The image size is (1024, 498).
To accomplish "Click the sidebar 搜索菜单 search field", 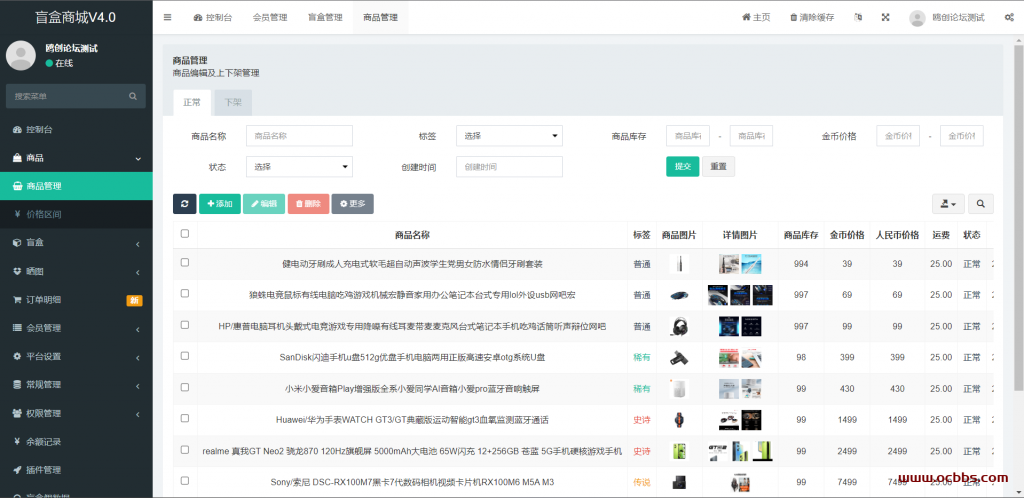I will pos(76,96).
